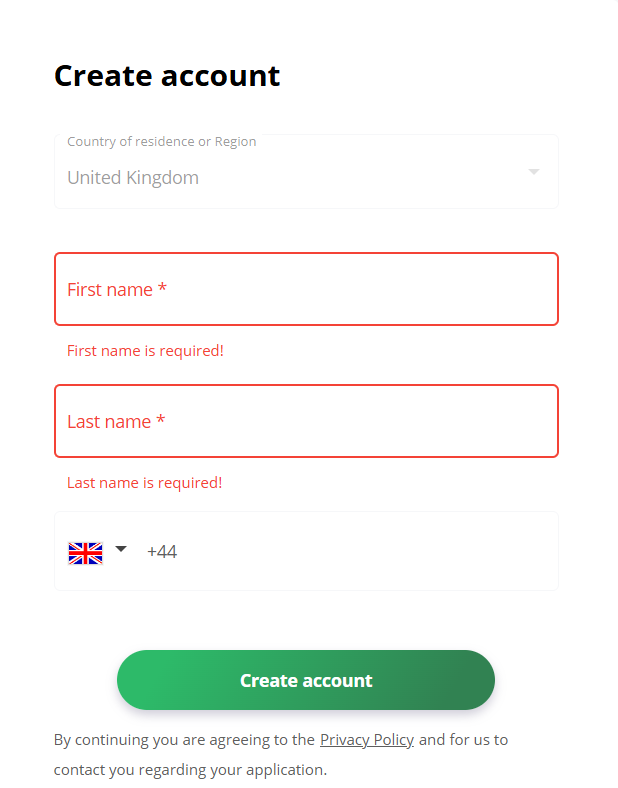Select the United Kingdom country field
Image resolution: width=618 pixels, height=788 pixels.
click(306, 172)
